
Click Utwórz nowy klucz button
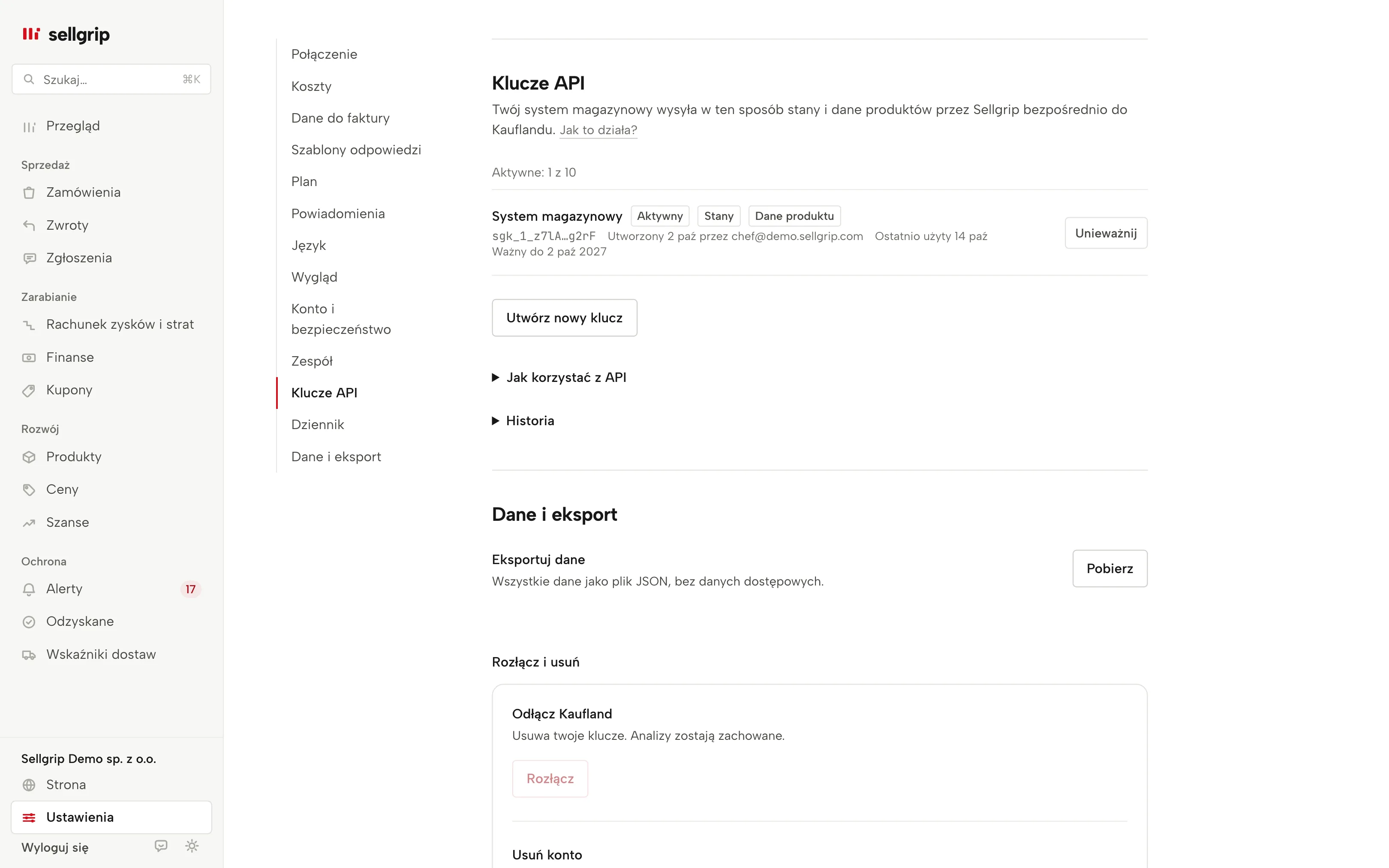coord(564,318)
